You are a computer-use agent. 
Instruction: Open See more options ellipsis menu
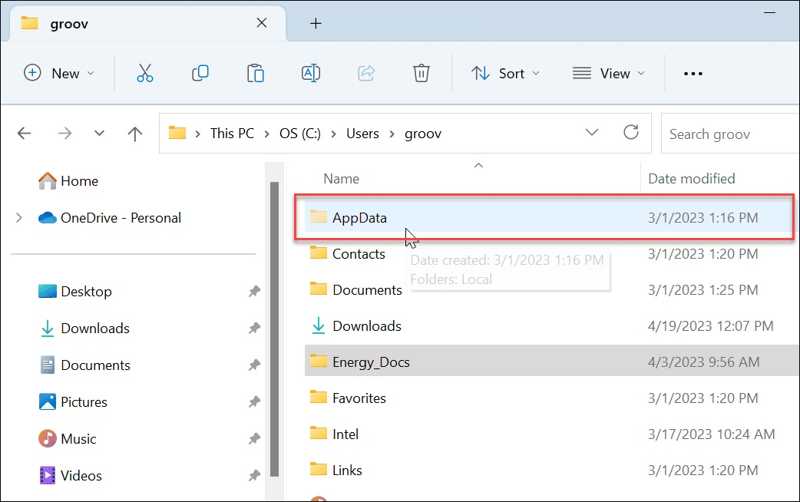tap(693, 73)
